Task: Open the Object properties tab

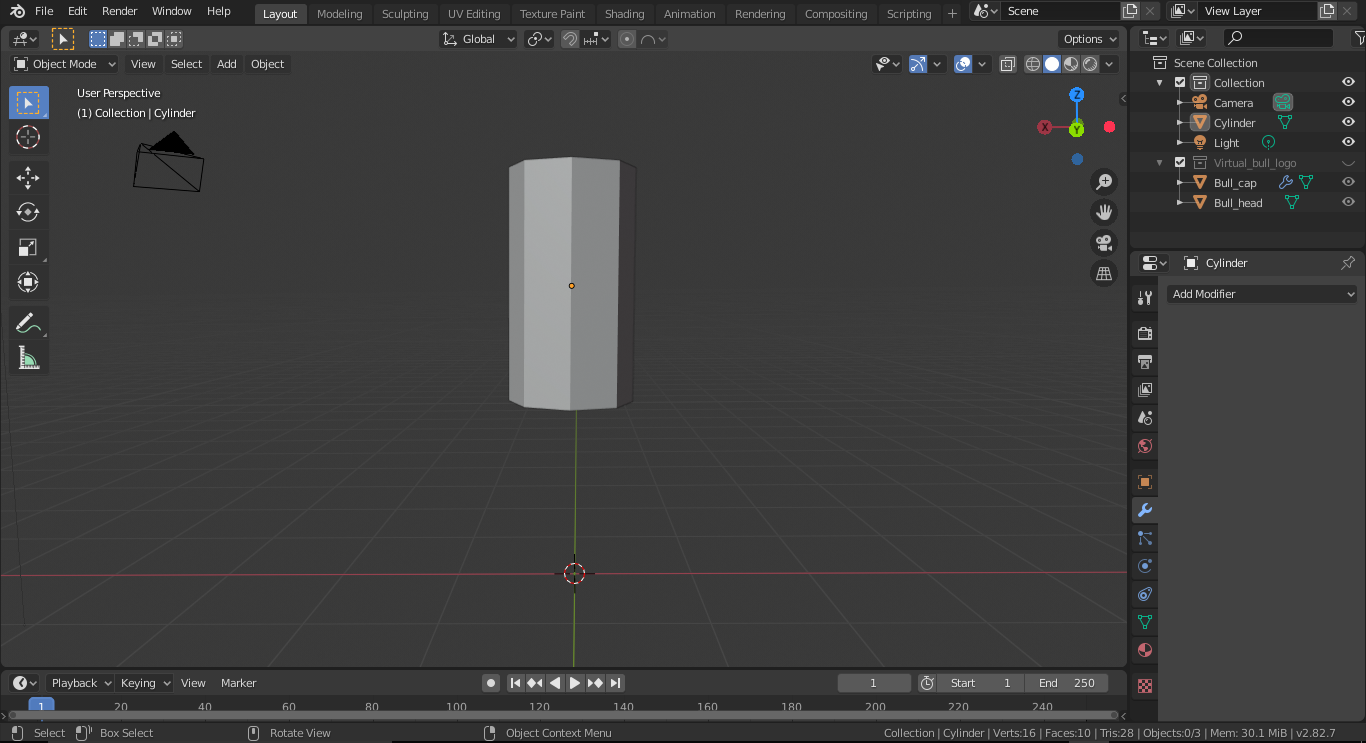Action: [1145, 482]
